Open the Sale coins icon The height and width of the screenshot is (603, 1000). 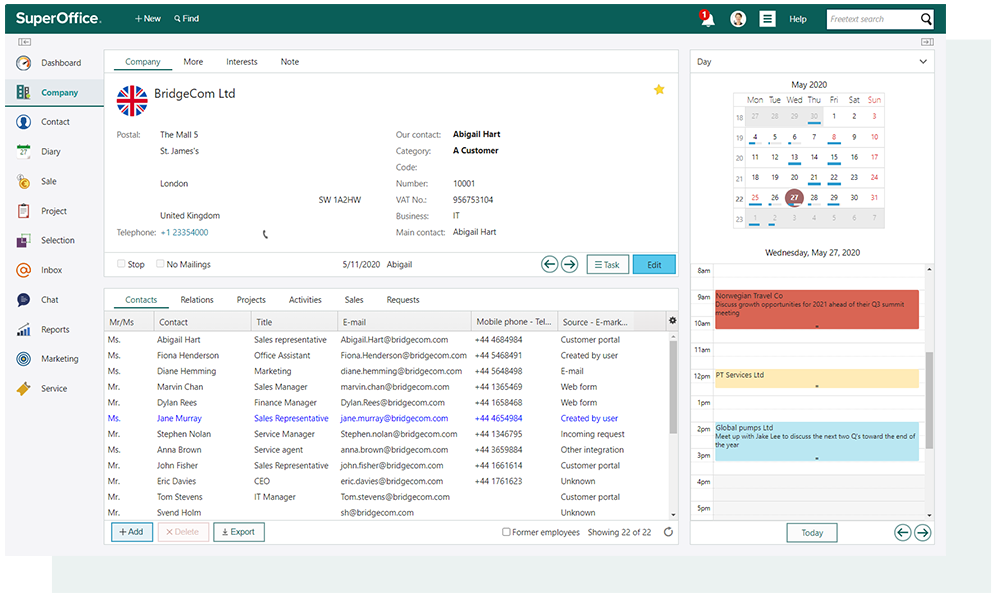tap(23, 182)
